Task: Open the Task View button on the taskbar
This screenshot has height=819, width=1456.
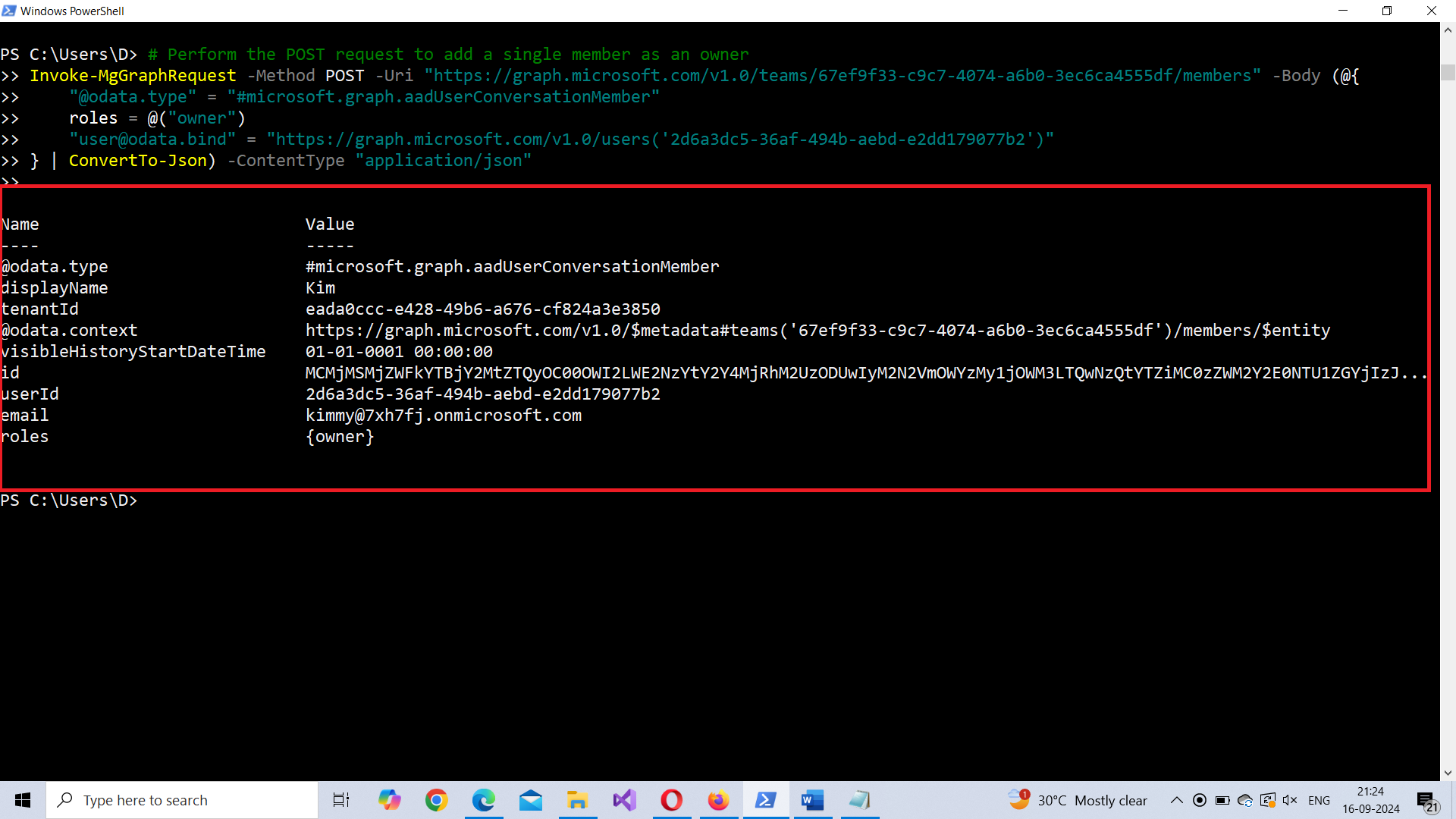Action: tap(341, 800)
